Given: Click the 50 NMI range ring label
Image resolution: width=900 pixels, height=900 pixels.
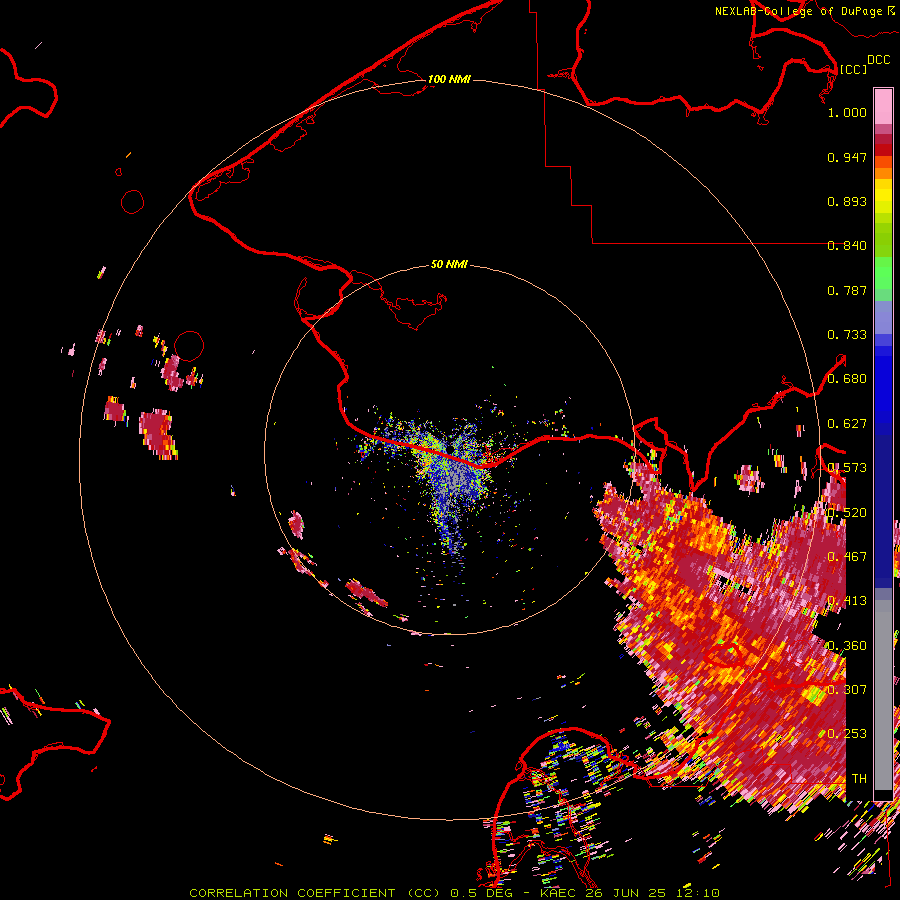Looking at the screenshot, I should 449,264.
